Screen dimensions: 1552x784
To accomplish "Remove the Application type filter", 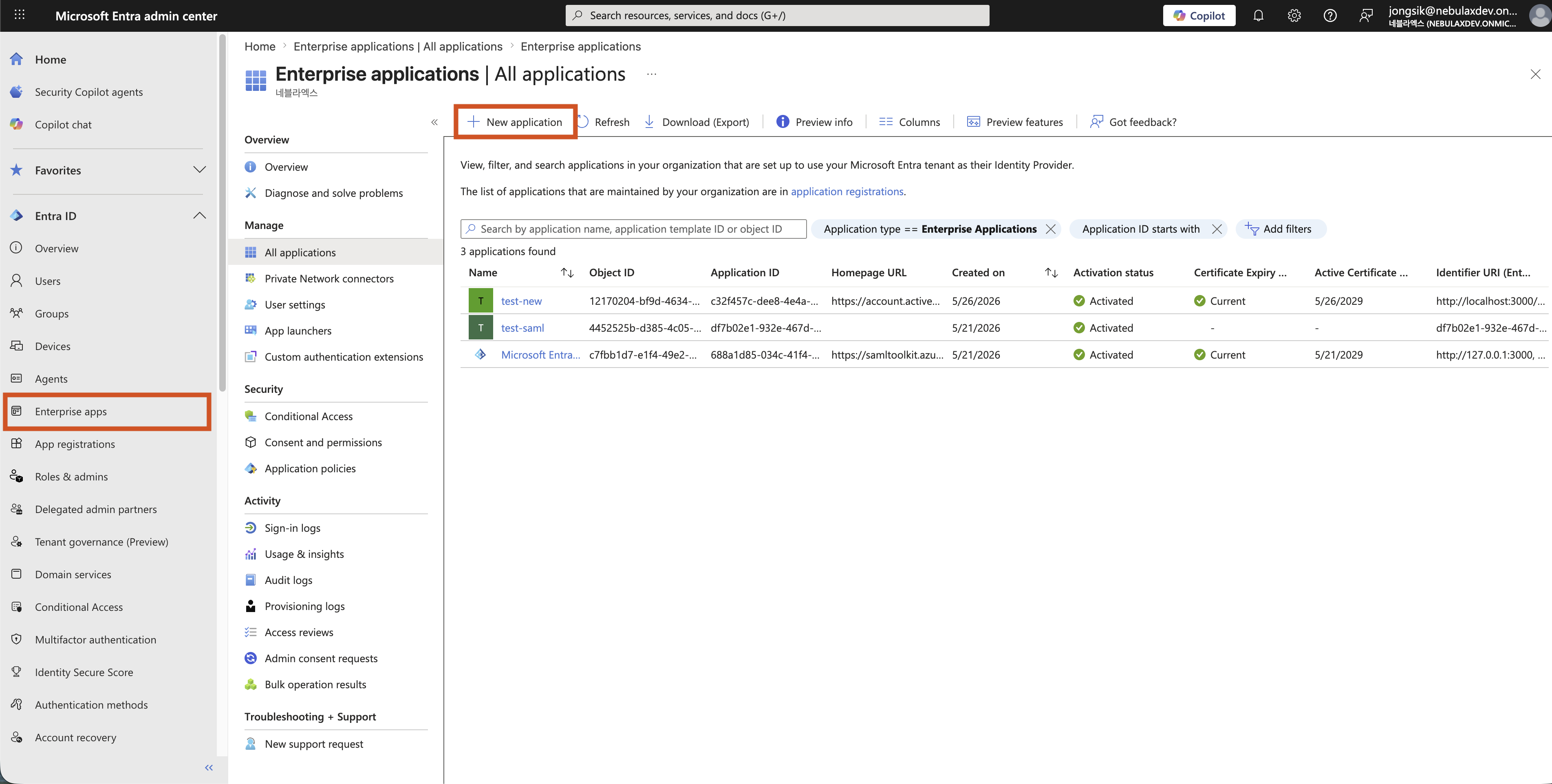I will pyautogui.click(x=1051, y=229).
